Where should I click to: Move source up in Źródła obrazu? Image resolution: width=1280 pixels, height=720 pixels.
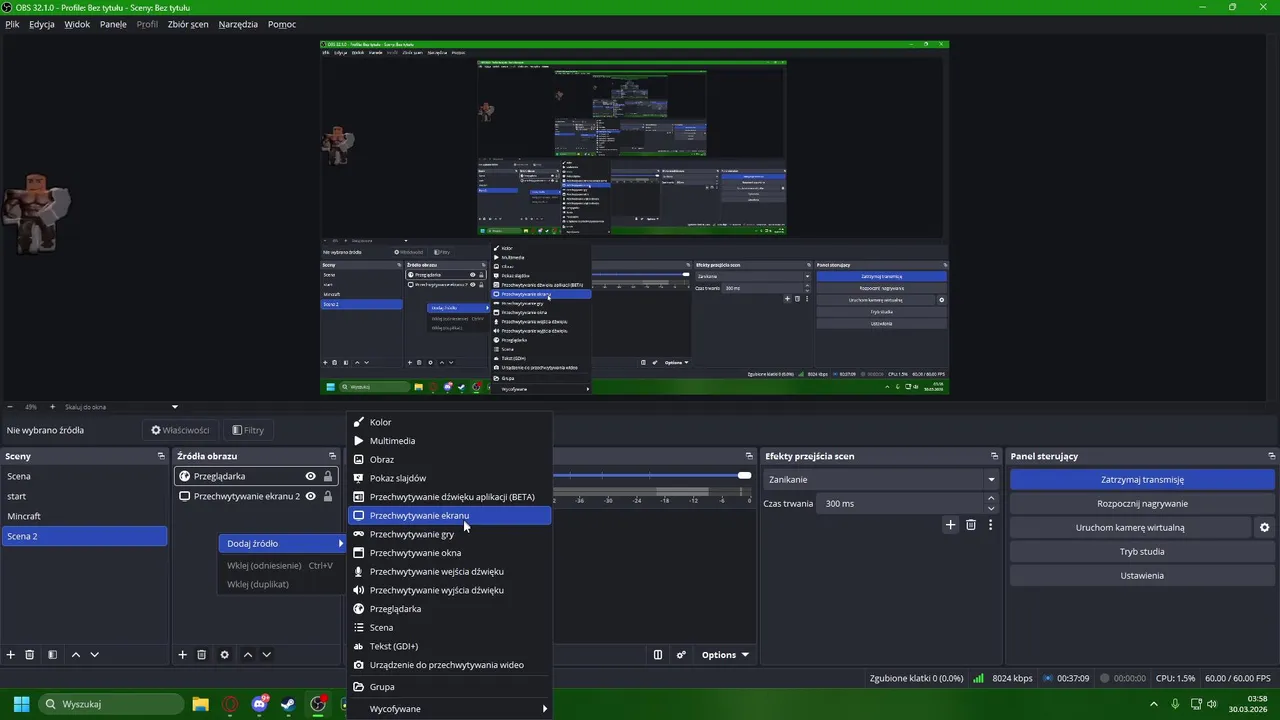[x=247, y=655]
